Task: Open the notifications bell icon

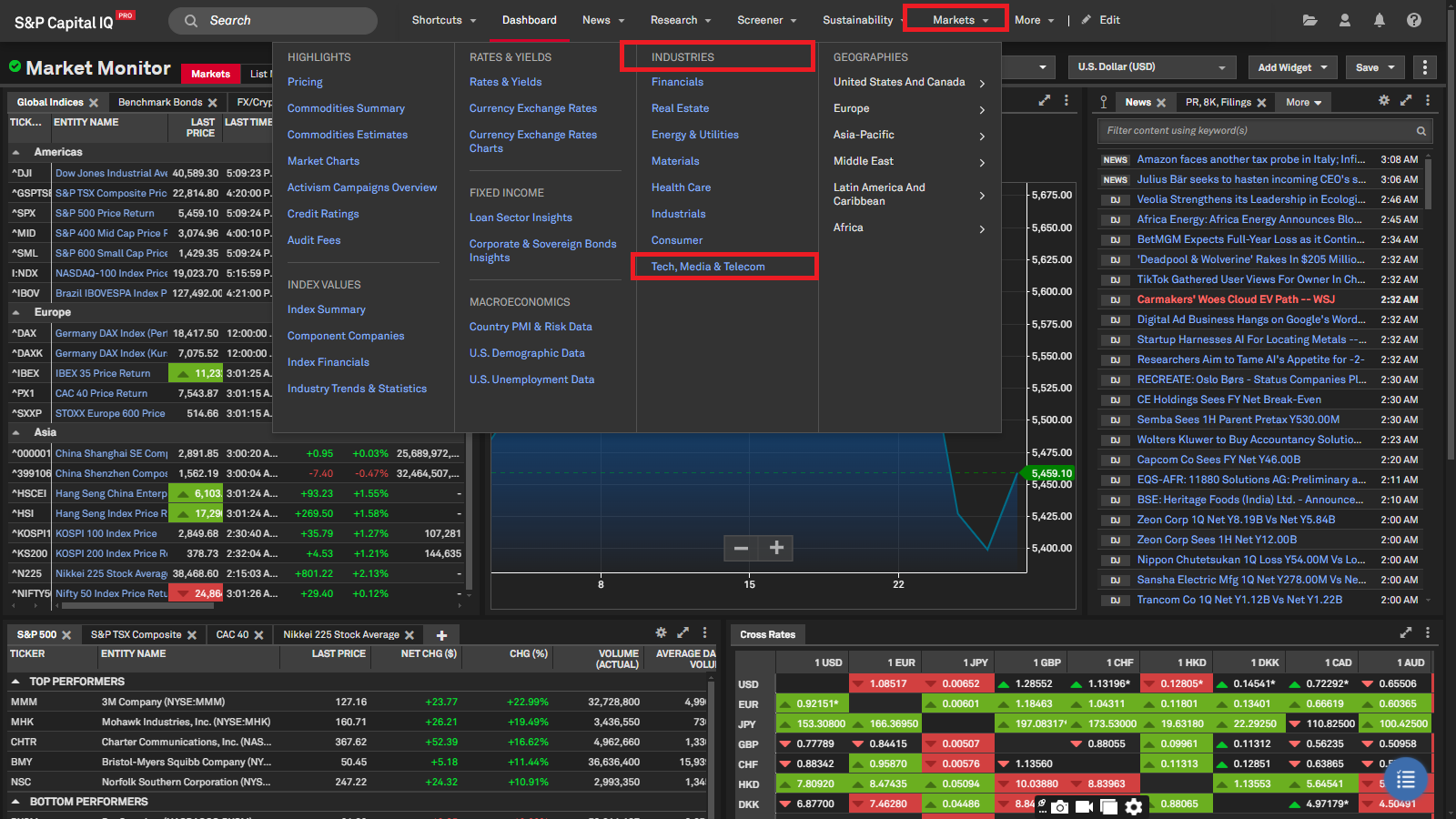Action: pos(1380,20)
